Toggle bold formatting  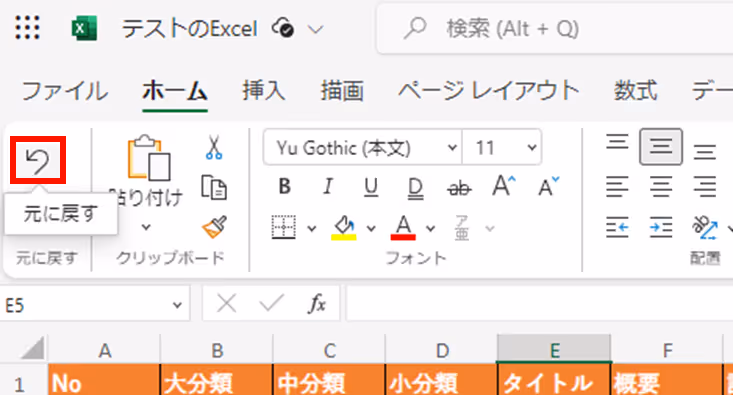pos(285,187)
